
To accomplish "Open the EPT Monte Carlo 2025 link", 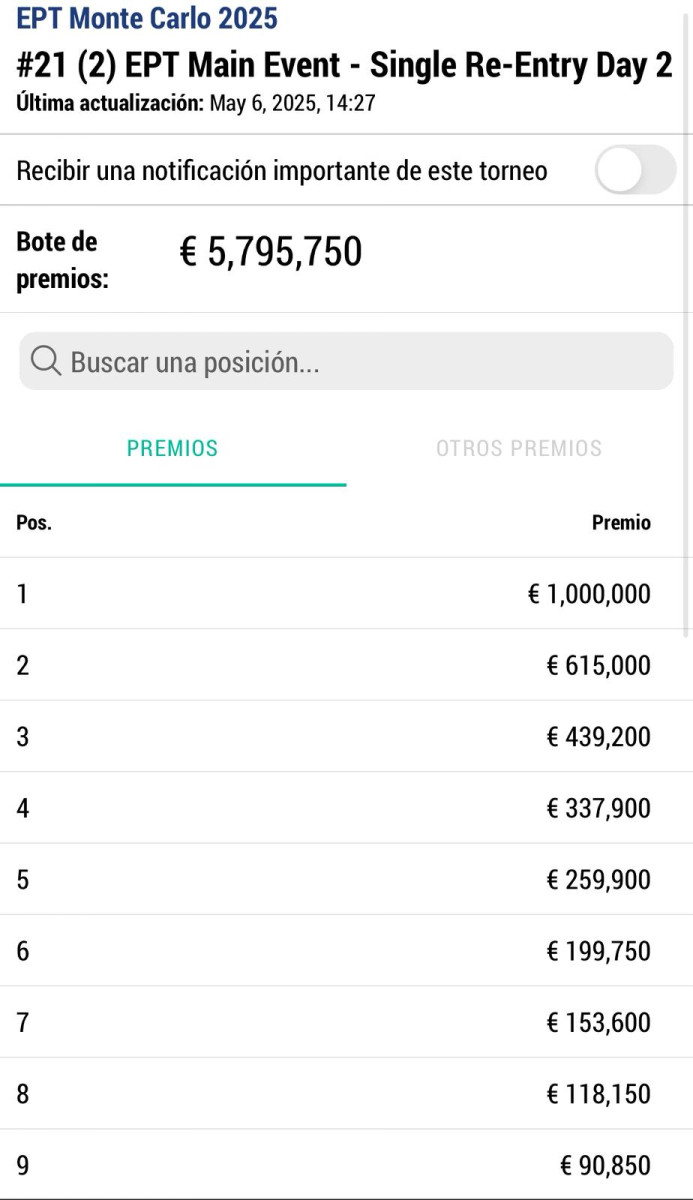I will pyautogui.click(x=147, y=18).
